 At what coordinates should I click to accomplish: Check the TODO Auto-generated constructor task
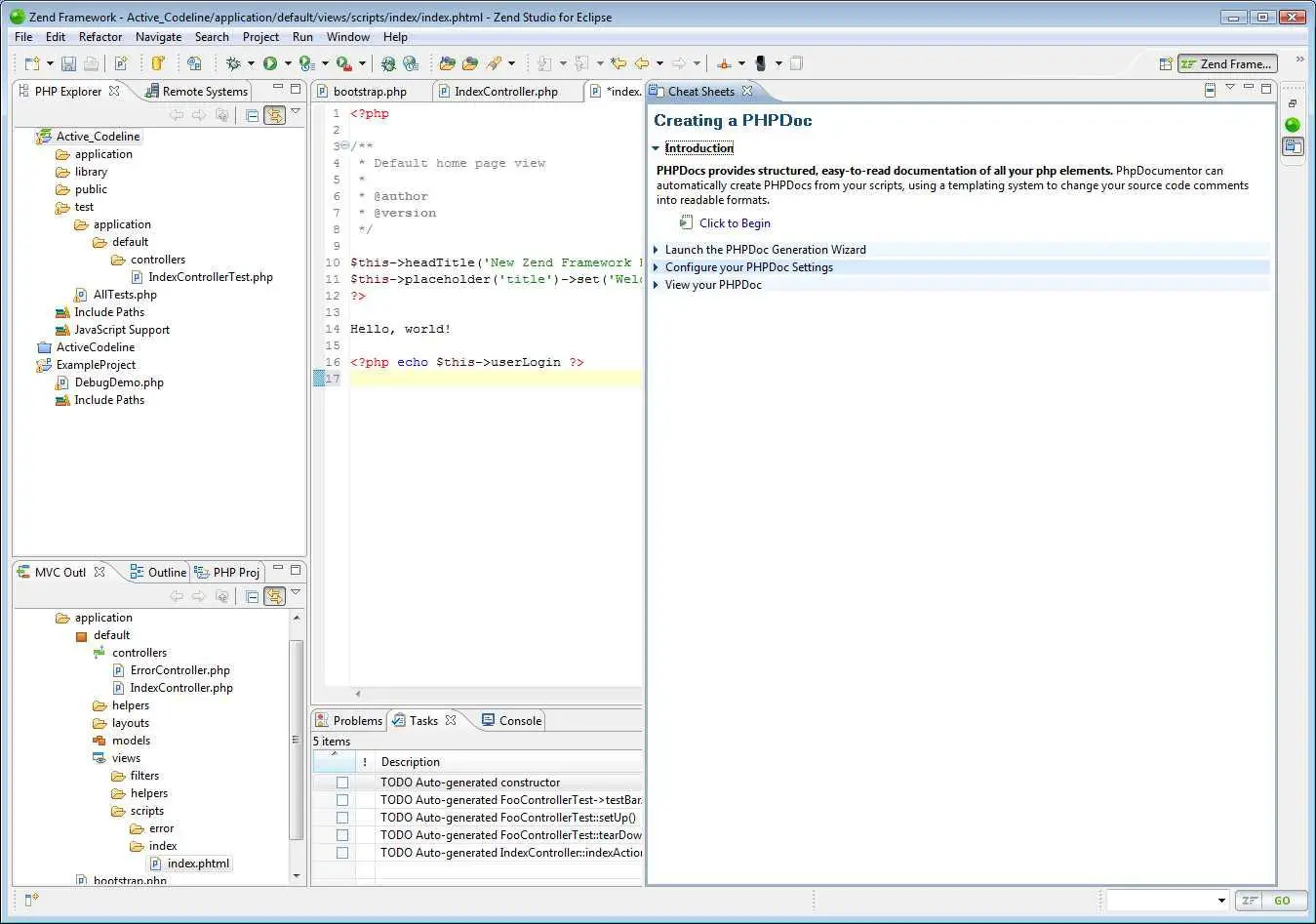click(342, 783)
